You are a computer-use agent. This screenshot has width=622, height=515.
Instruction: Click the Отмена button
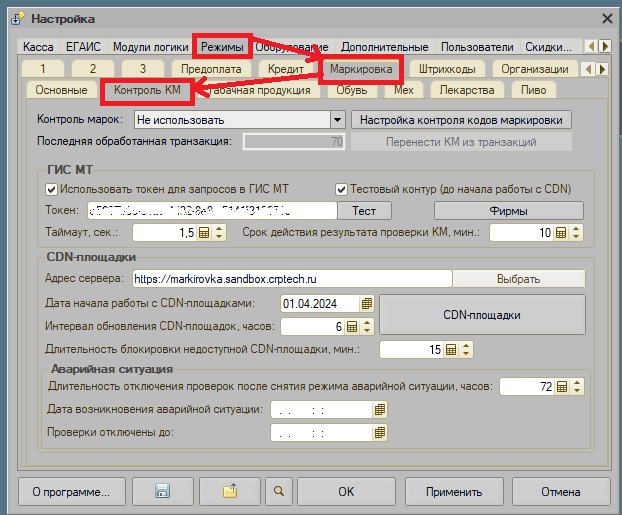[561, 491]
